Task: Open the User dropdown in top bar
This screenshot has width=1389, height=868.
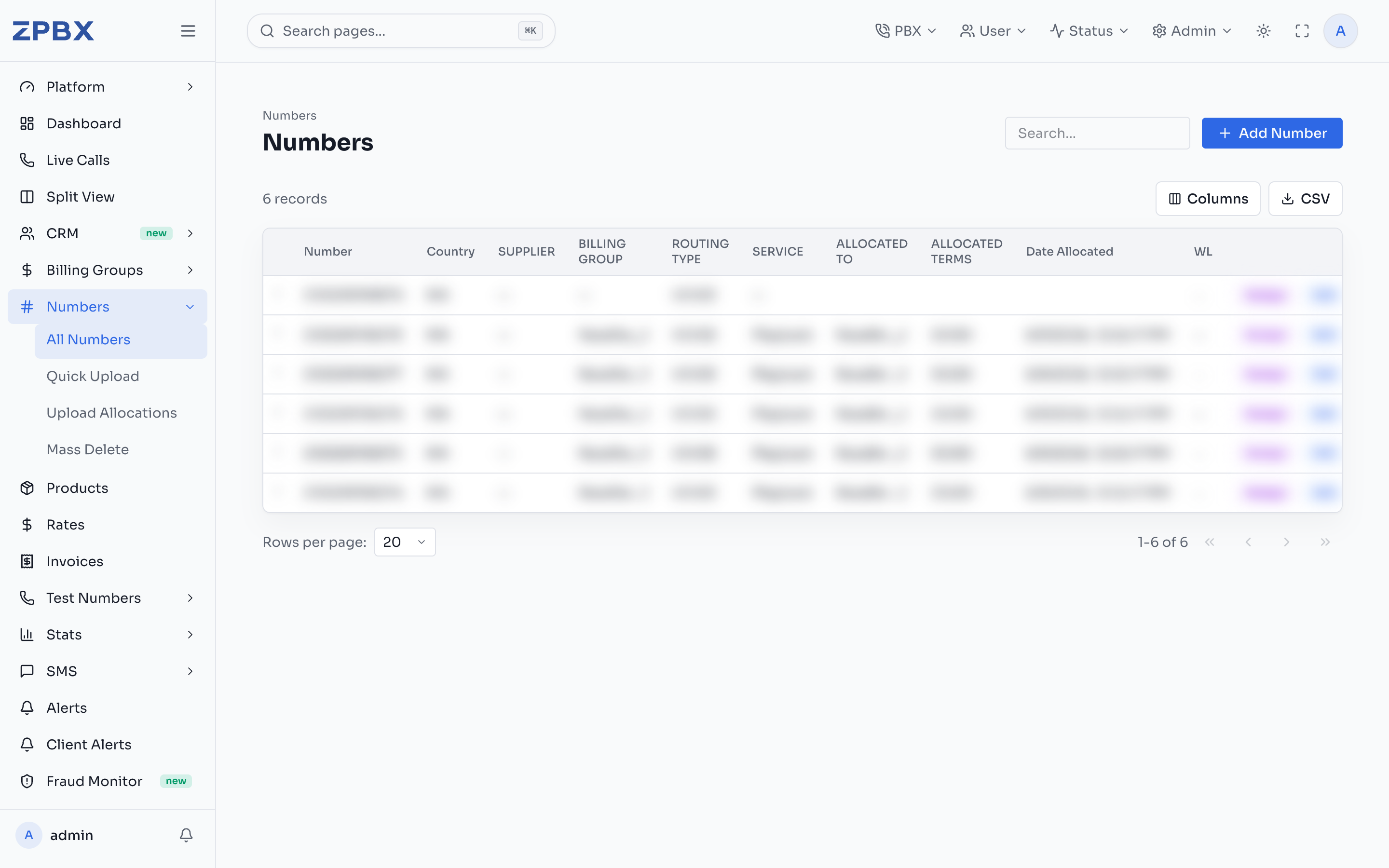Action: [993, 31]
